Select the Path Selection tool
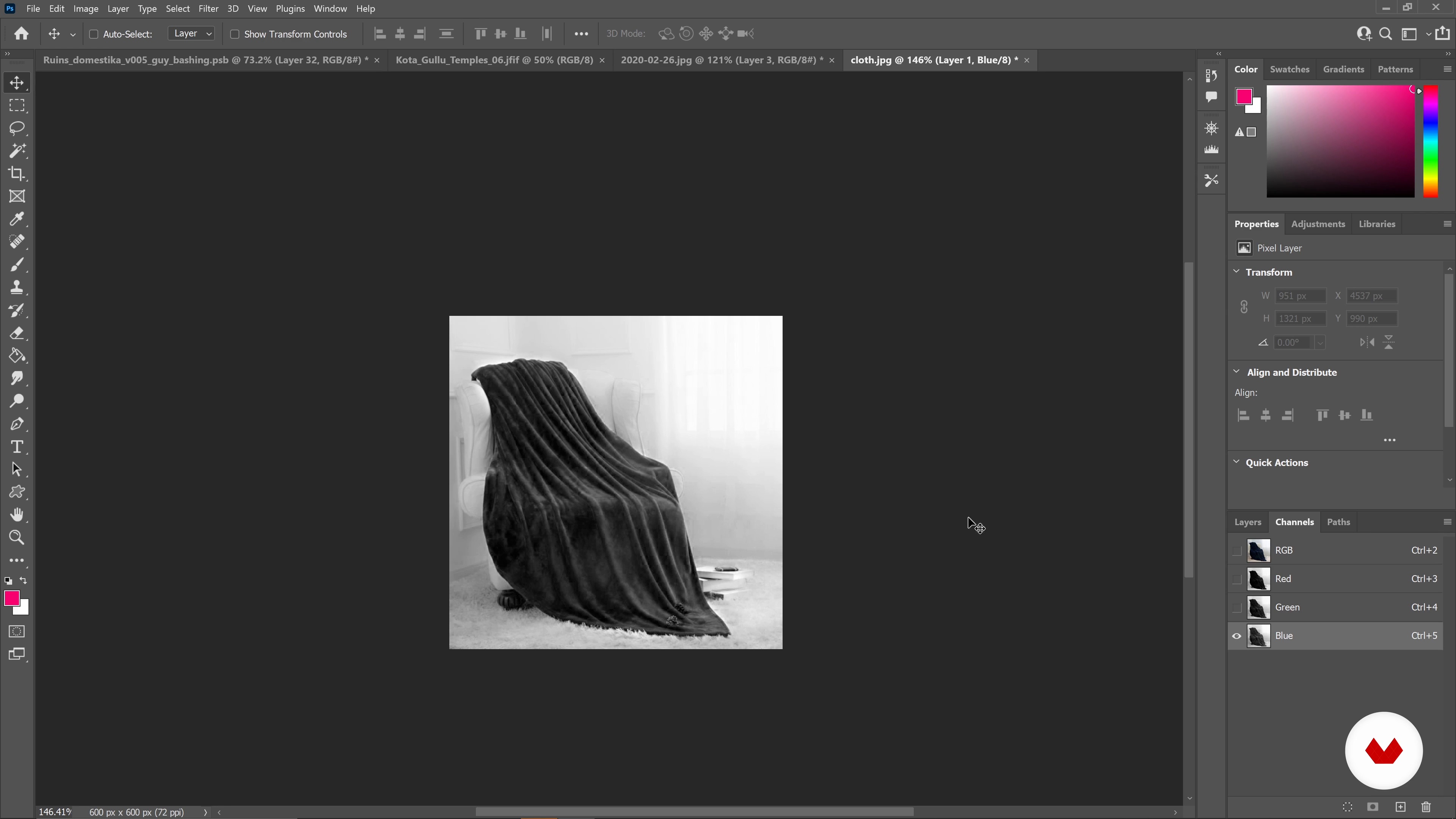The width and height of the screenshot is (1456, 819). tap(17, 469)
